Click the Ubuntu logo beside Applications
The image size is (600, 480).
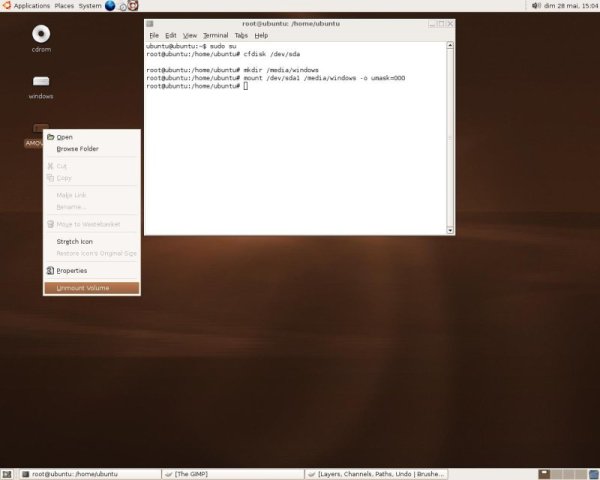pyautogui.click(x=6, y=6)
